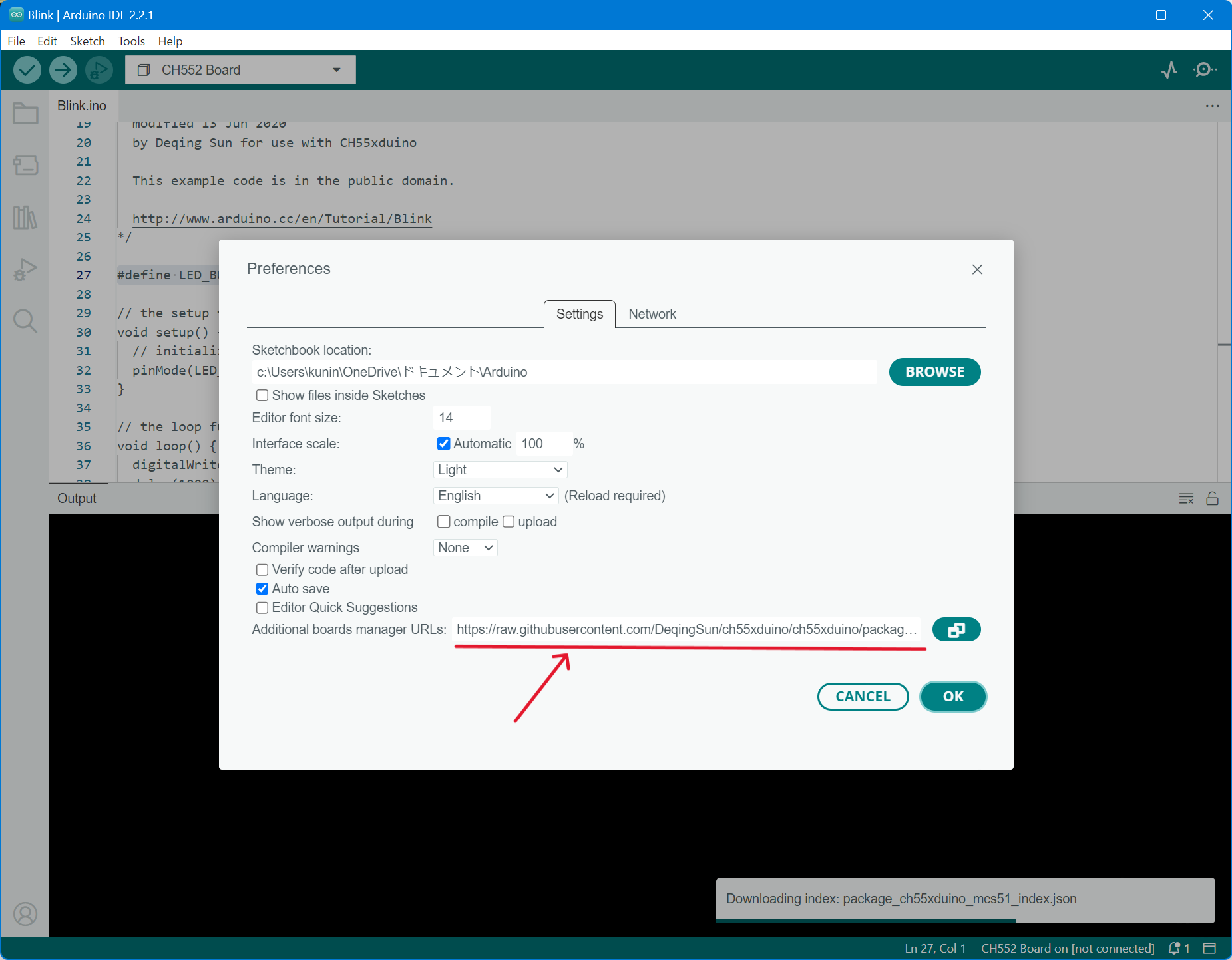This screenshot has width=1232, height=960.
Task: Expand the Theme dropdown showing Light
Action: click(x=500, y=470)
